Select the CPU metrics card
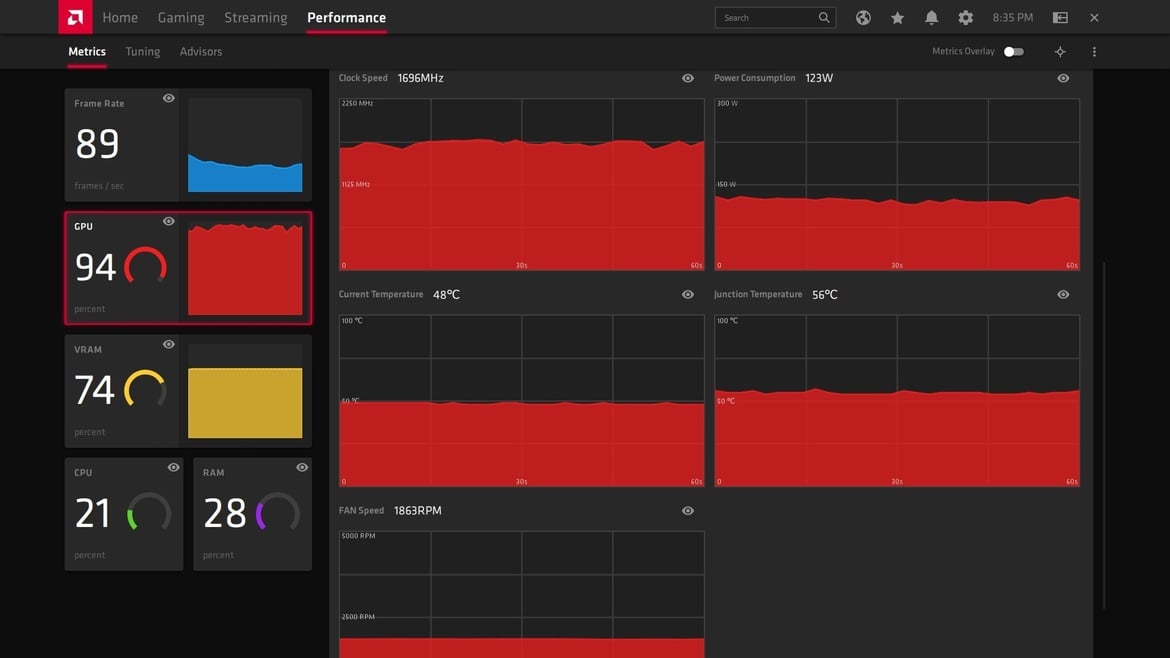1170x658 pixels. point(124,514)
